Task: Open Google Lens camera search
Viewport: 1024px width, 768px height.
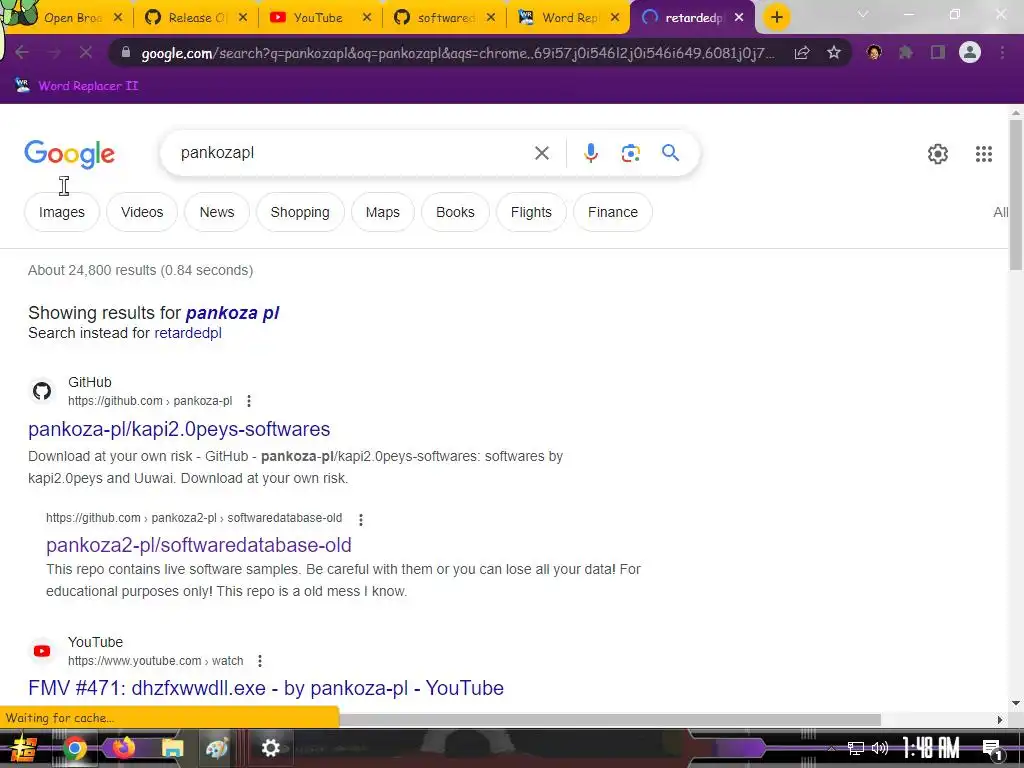Action: pyautogui.click(x=630, y=153)
